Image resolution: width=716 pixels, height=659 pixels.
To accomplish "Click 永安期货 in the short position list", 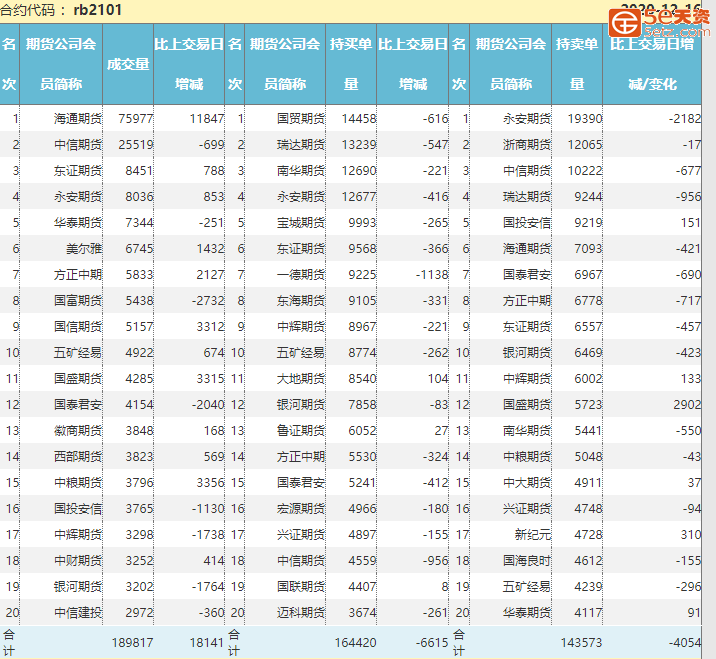I will pos(527,119).
